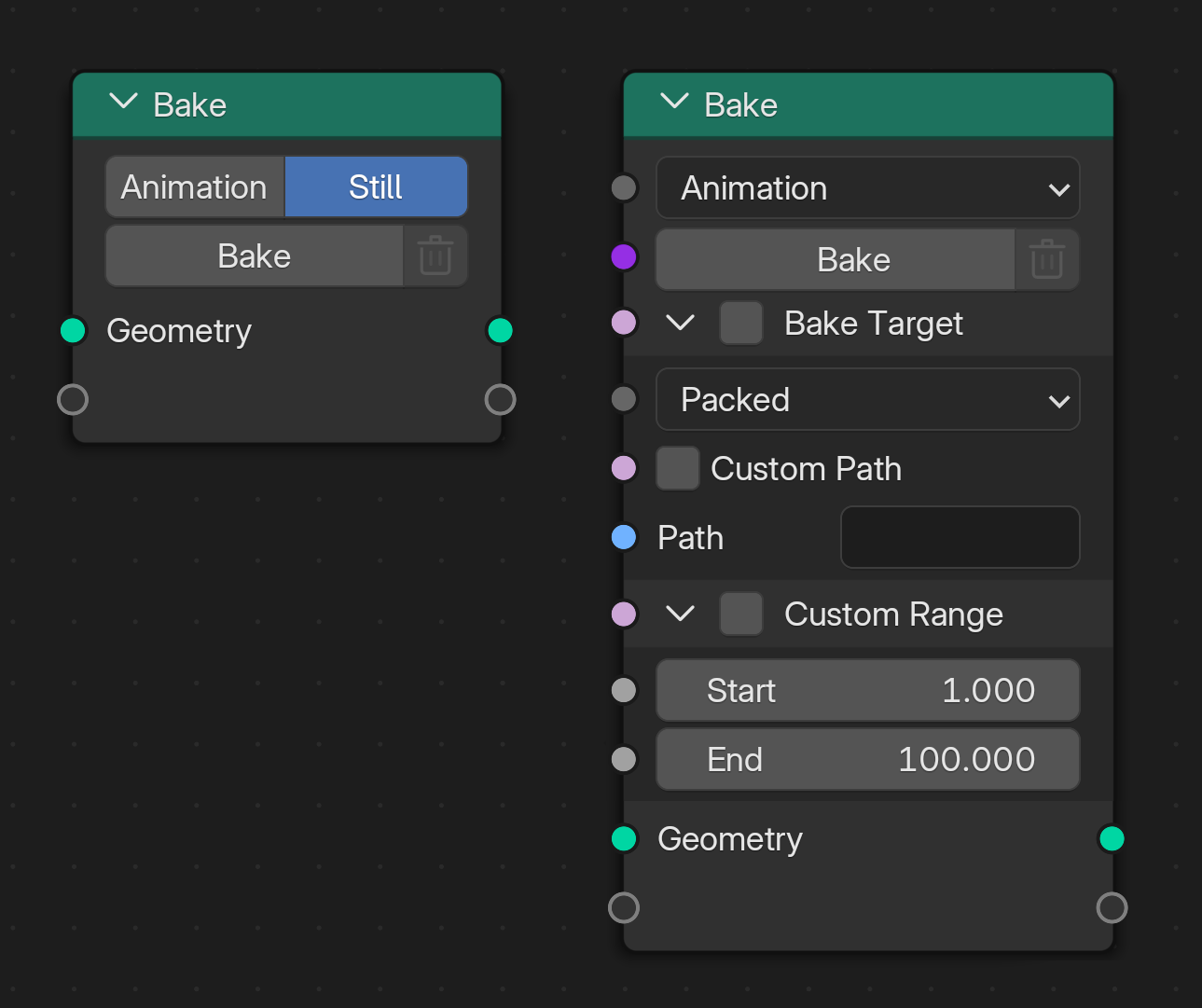Collapse the Bake Target panel
The width and height of the screenshot is (1202, 1008).
click(681, 323)
